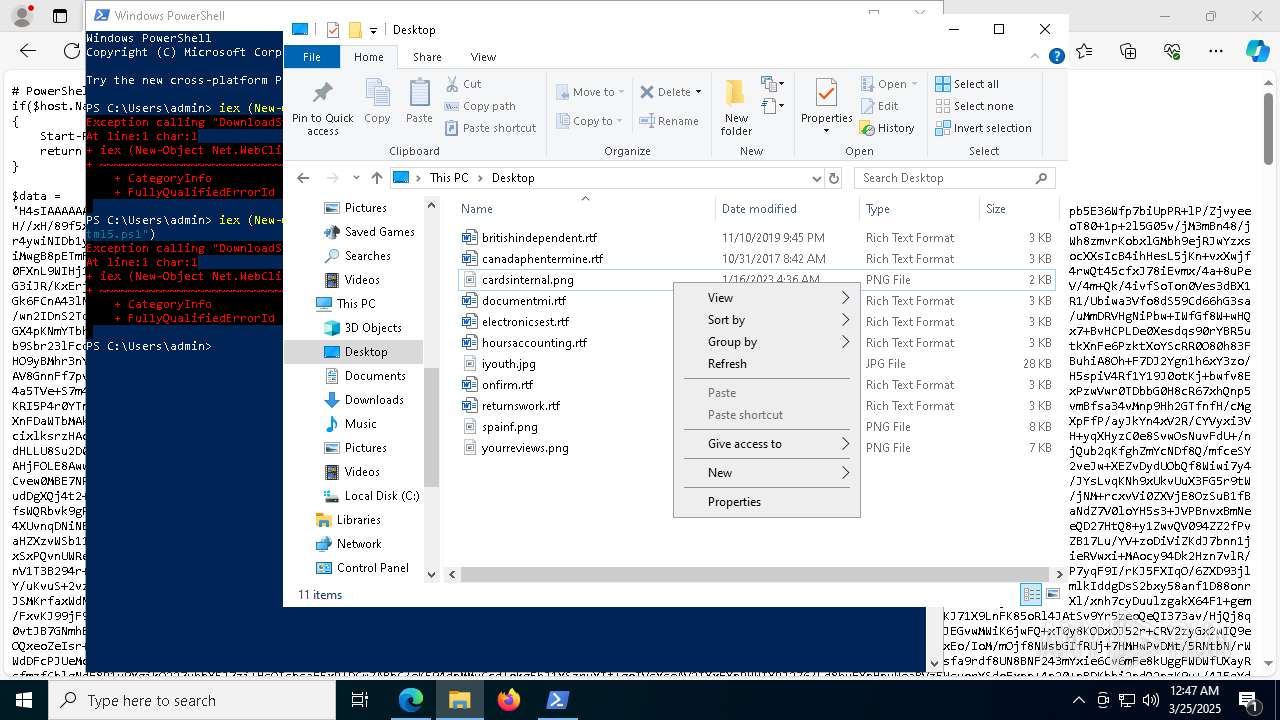Select Properties in context menu
This screenshot has width=1280, height=720.
tap(767, 502)
